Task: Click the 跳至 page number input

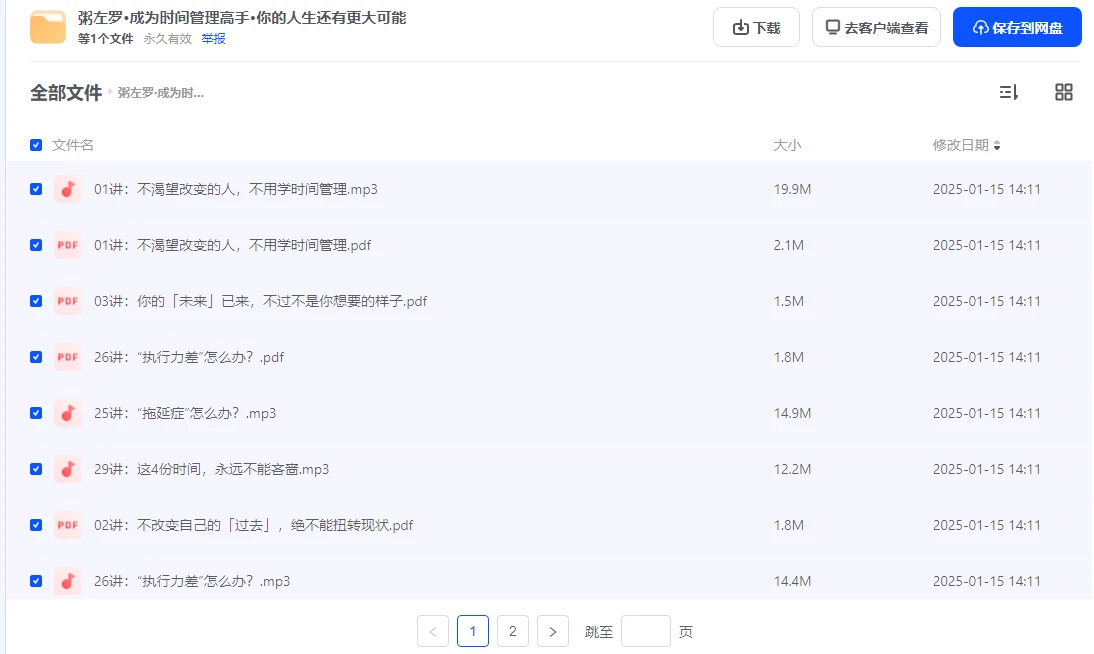Action: [645, 631]
